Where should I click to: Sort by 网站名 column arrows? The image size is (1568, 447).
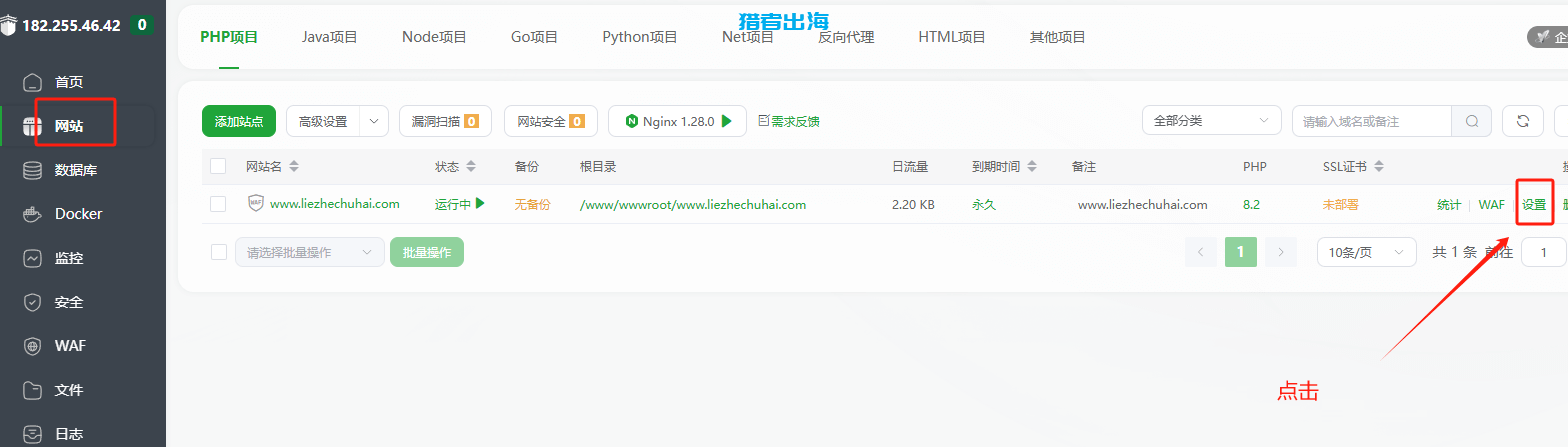(x=294, y=166)
